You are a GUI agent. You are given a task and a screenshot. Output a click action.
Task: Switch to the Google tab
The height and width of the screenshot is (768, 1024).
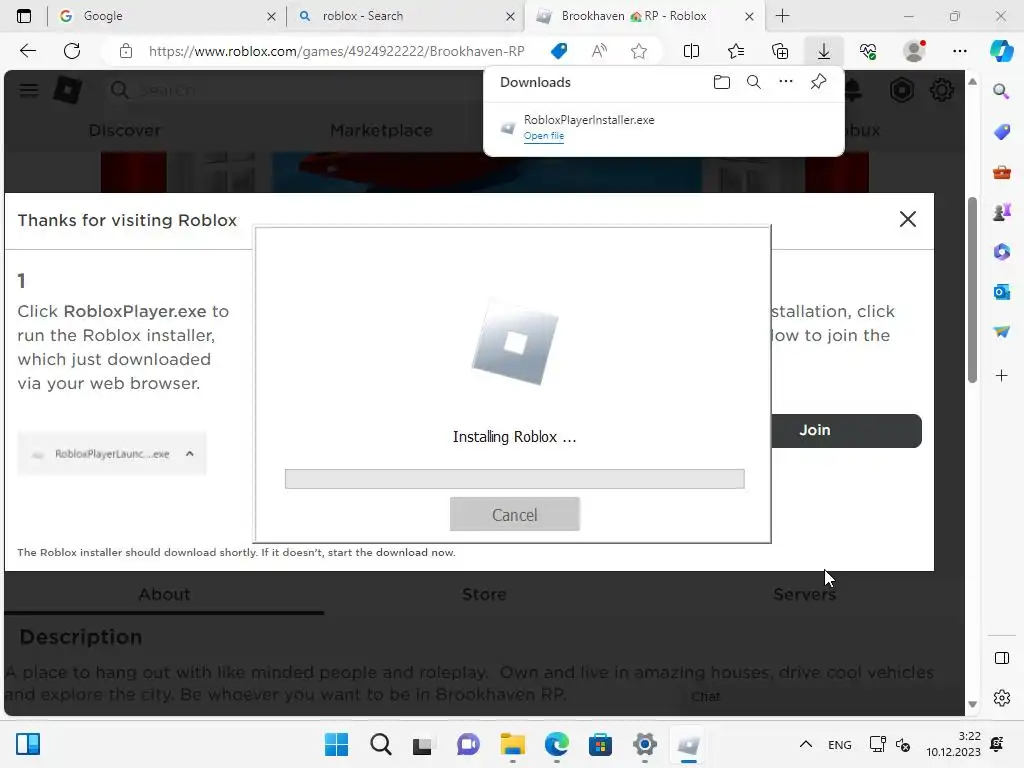(167, 16)
